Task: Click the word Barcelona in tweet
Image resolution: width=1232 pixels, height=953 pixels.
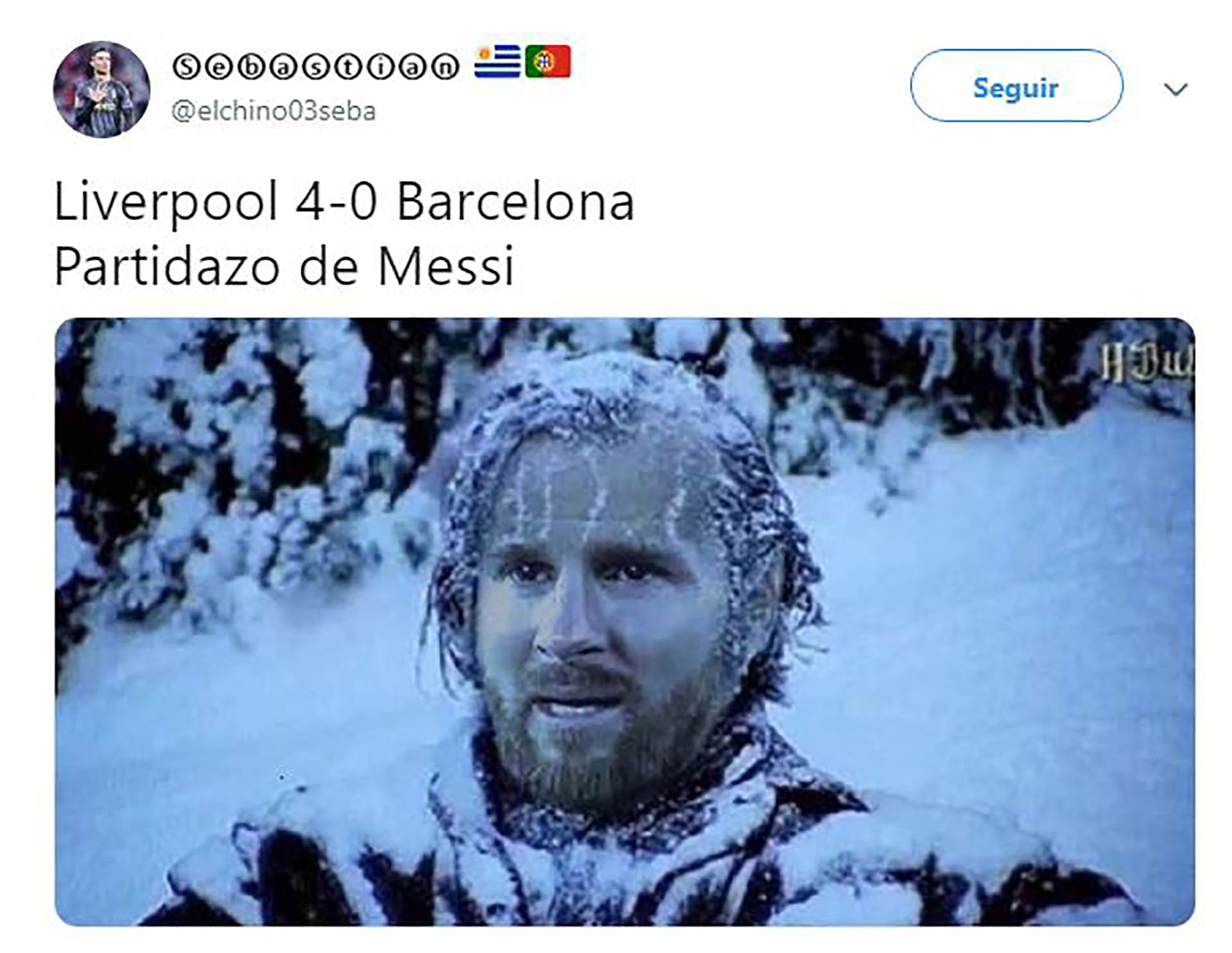Action: coord(516,202)
